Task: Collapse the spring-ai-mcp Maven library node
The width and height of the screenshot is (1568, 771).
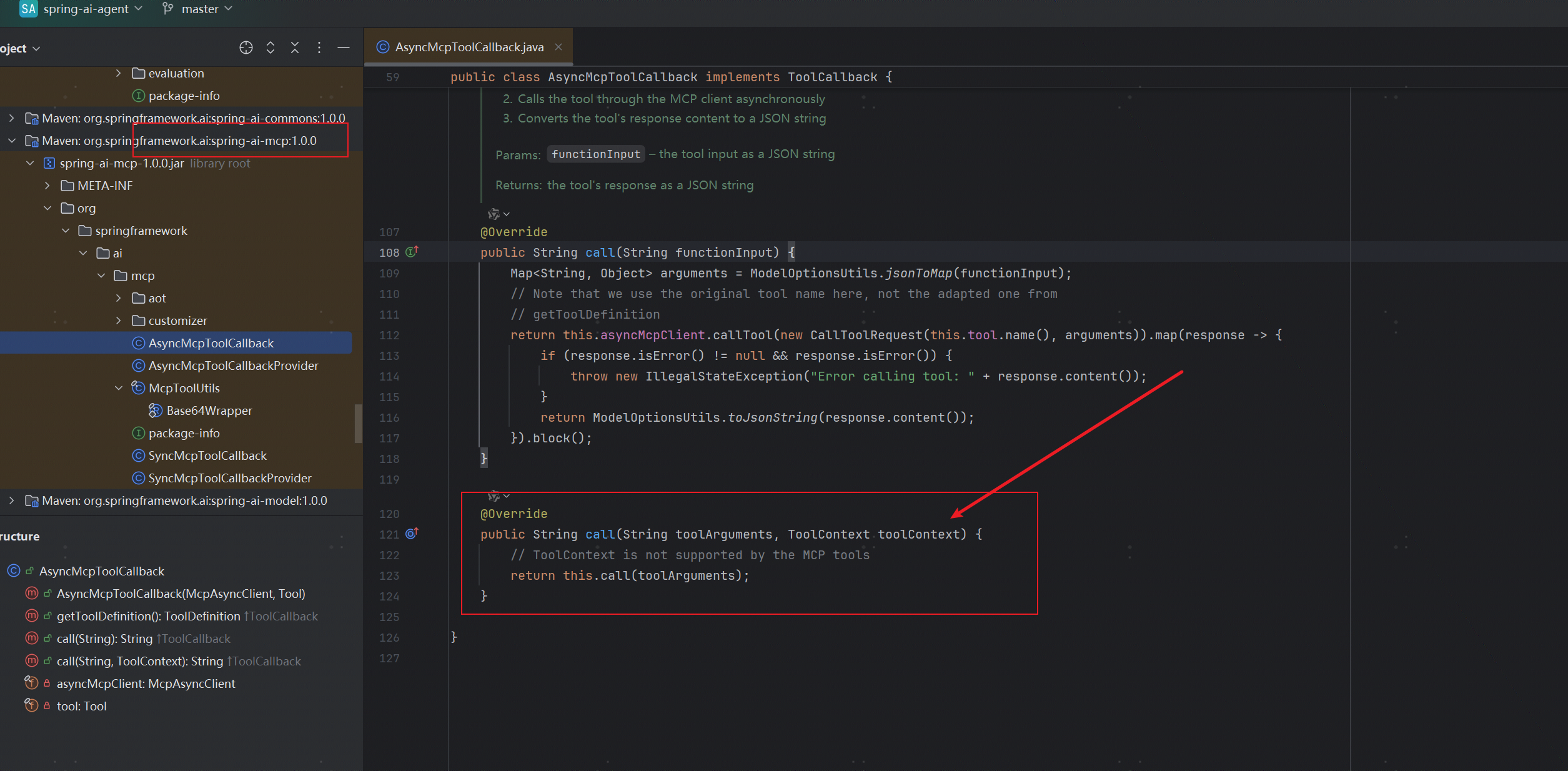Action: (12, 141)
